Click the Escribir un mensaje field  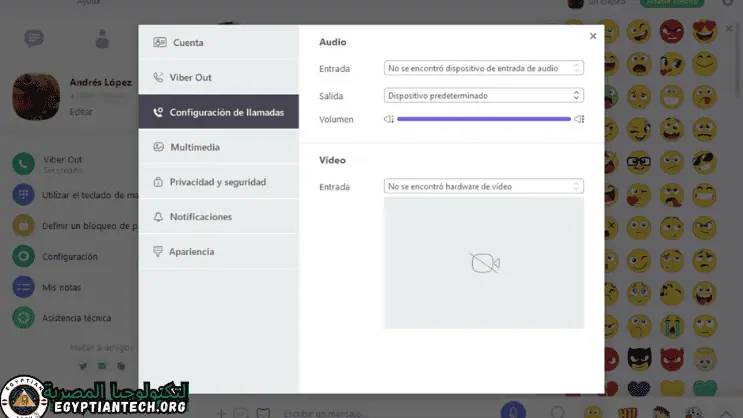325,413
